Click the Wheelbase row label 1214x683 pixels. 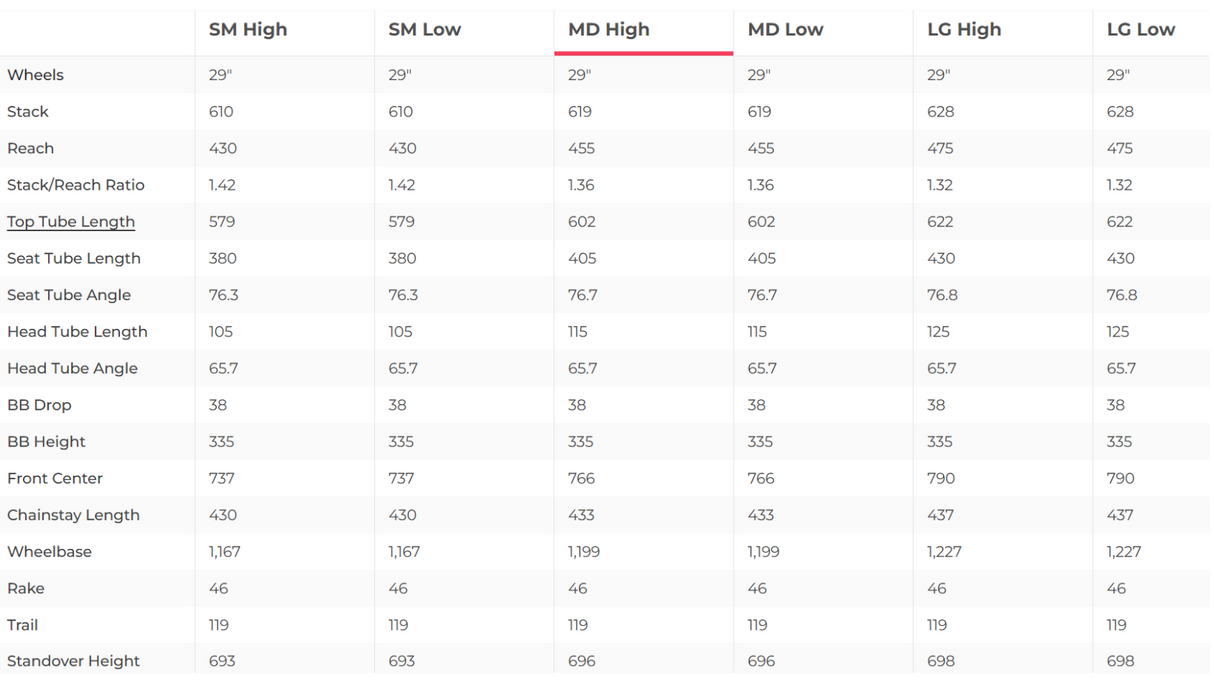coord(49,552)
